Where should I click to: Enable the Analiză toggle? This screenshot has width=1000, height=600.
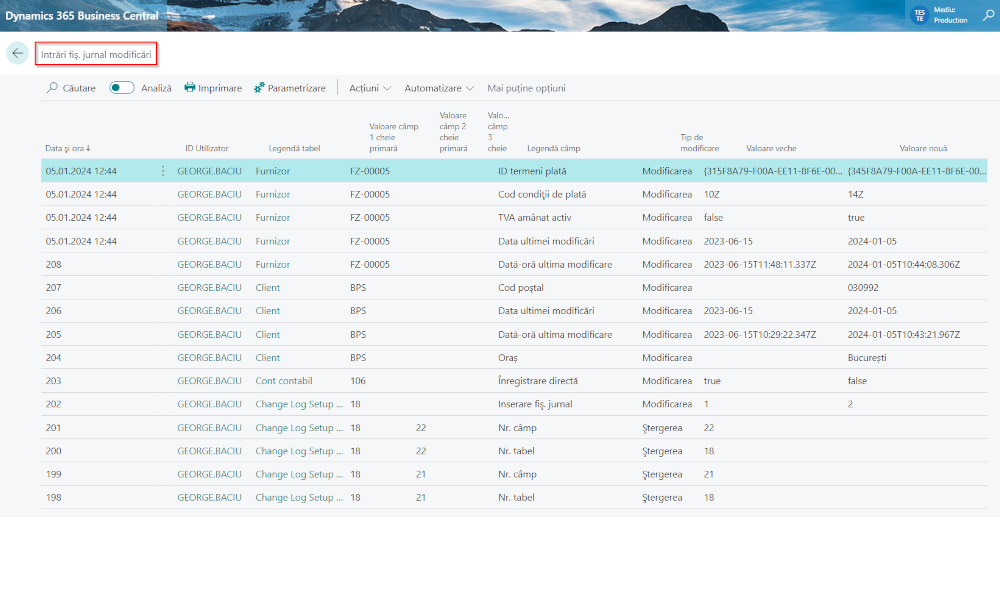[x=120, y=87]
